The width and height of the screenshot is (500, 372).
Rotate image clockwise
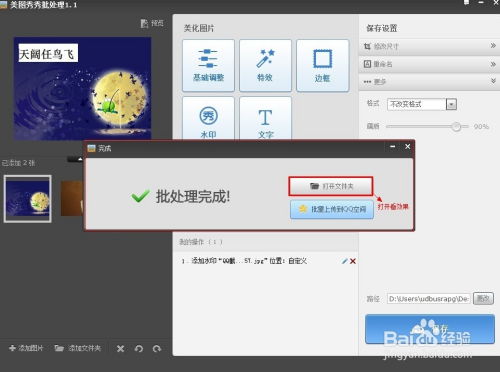pos(157,349)
